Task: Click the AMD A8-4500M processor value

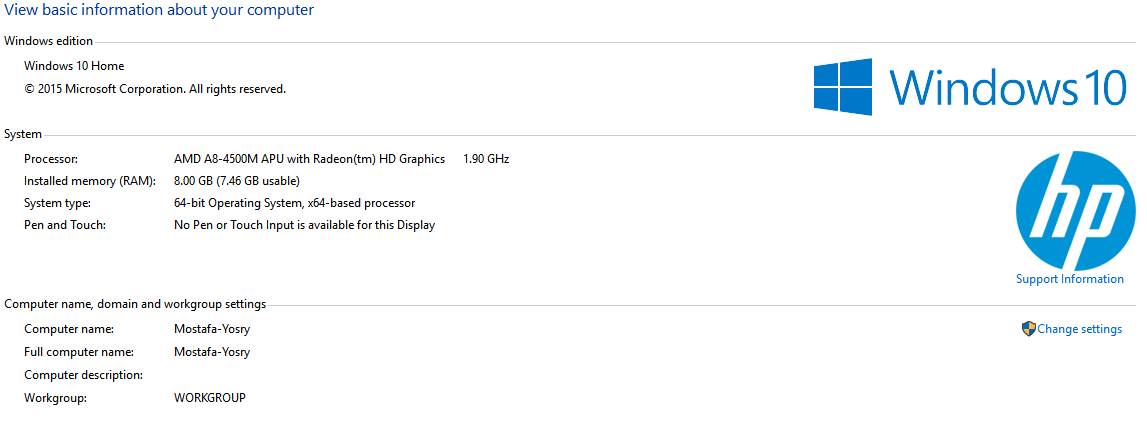Action: coord(309,159)
